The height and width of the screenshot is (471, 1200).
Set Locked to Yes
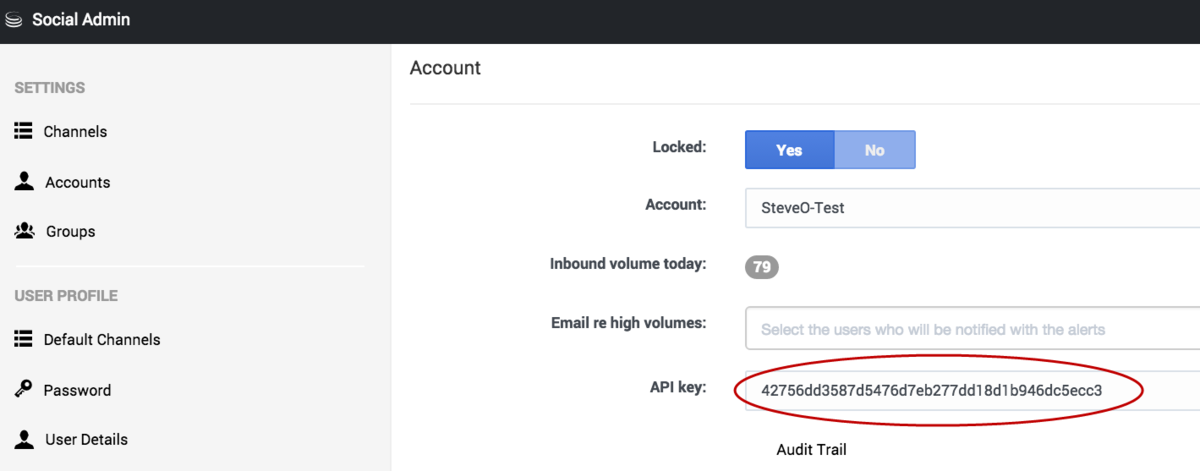click(789, 150)
